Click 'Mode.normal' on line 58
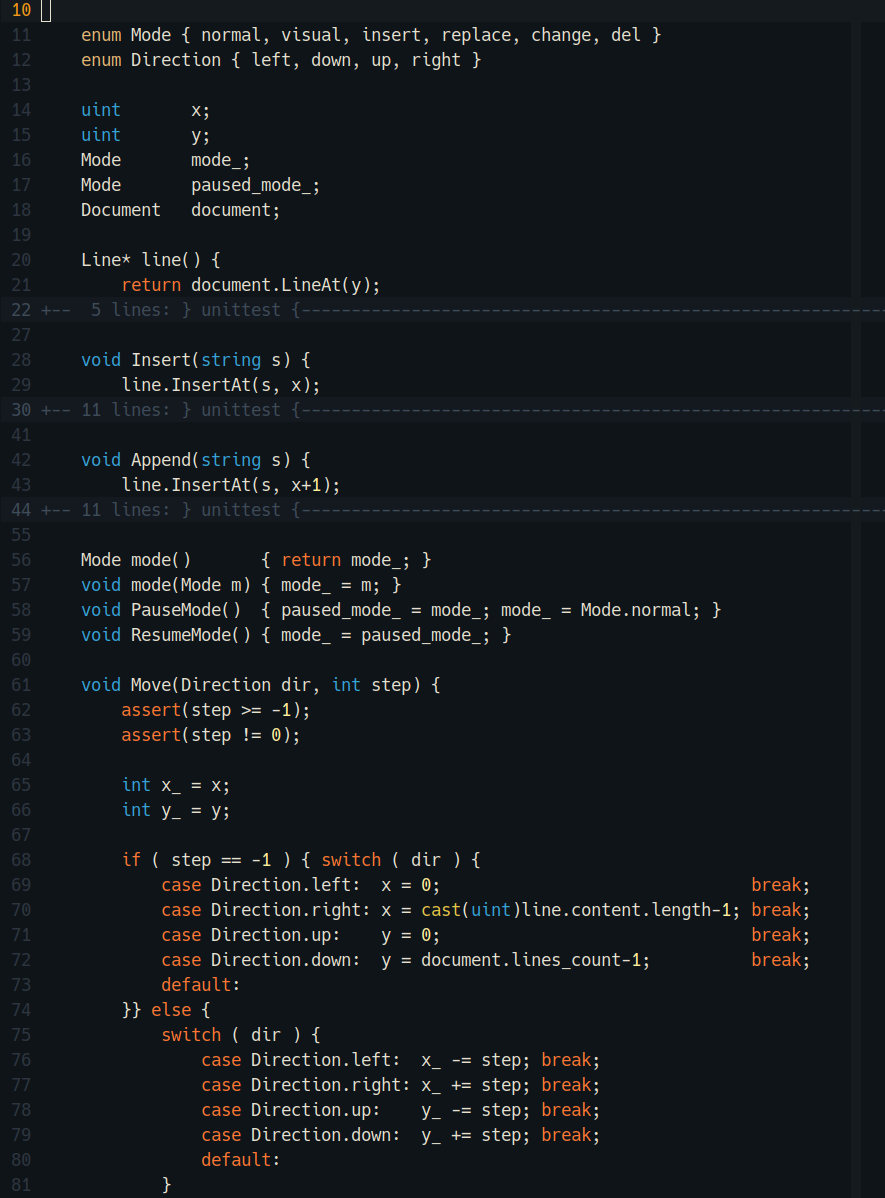The height and width of the screenshot is (1198, 885). point(635,610)
